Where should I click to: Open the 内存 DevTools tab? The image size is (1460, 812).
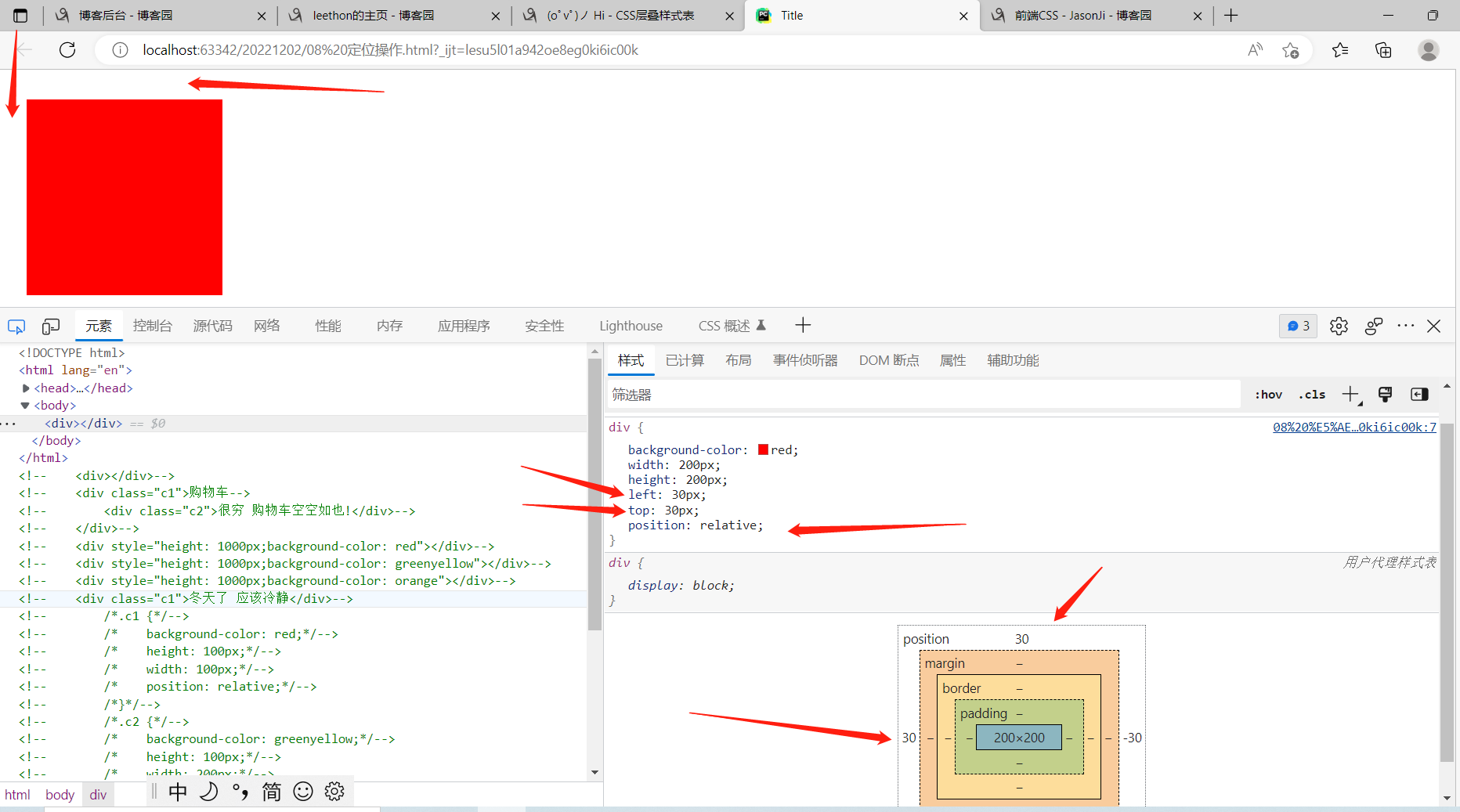(389, 326)
